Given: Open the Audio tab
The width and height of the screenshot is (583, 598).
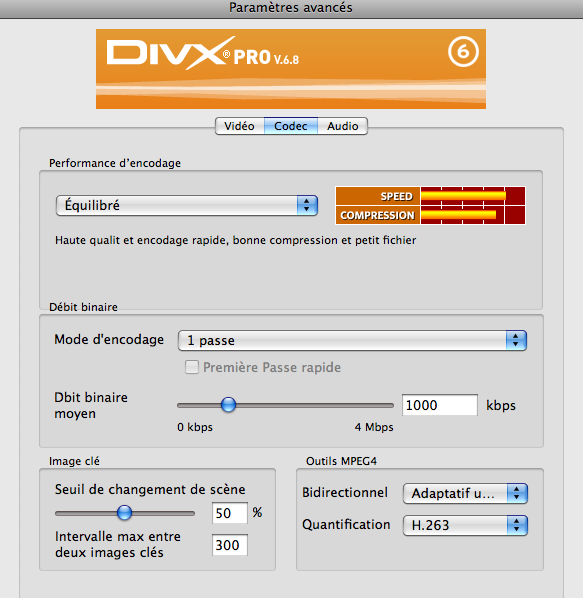Looking at the screenshot, I should 342,126.
